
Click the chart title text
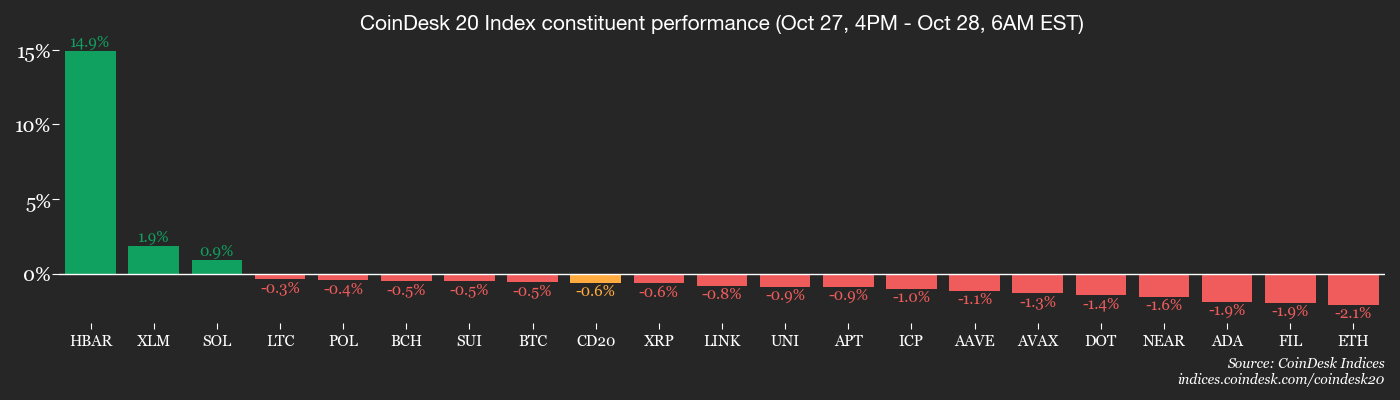[x=721, y=24]
